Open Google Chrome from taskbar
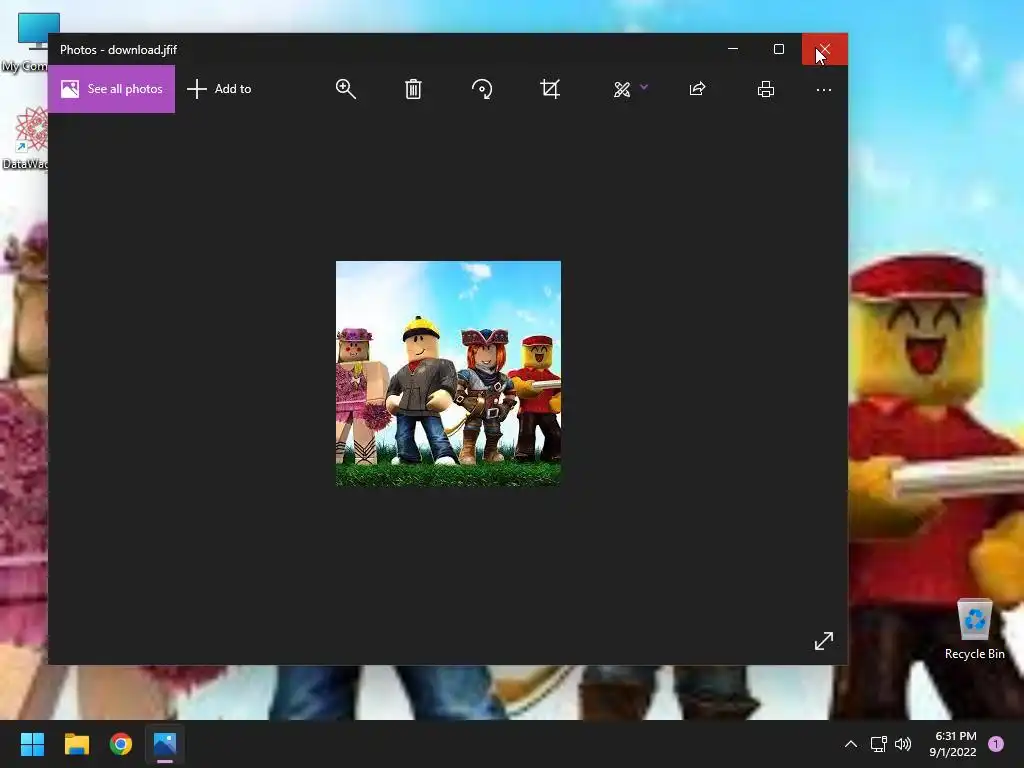Screen dimensions: 1024x768 click(121, 744)
